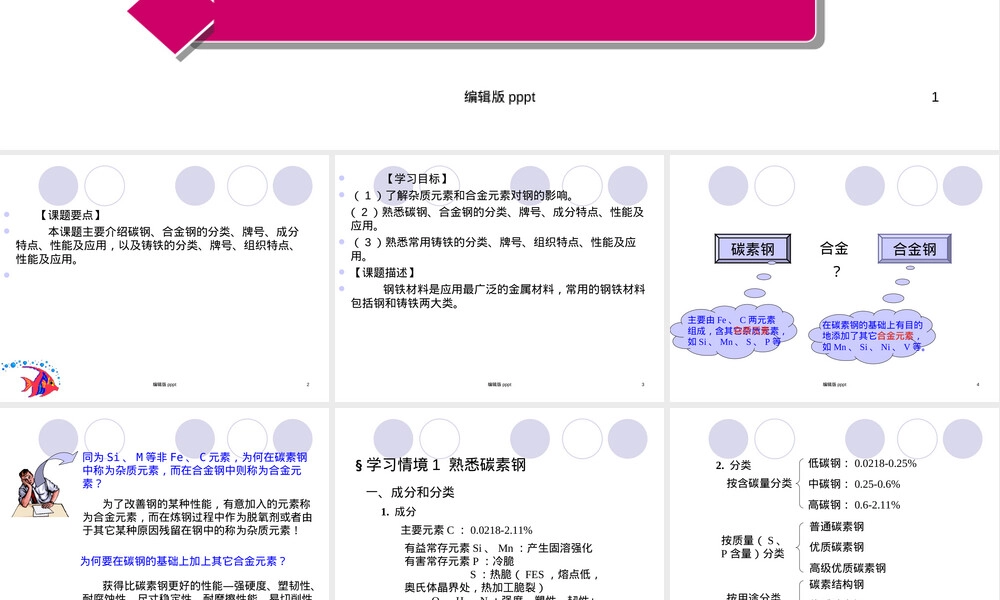The width and height of the screenshot is (1000, 600).
Task: Click objective "（1）了解杂质元素和合金元素对钢的影响"
Action: (462, 195)
